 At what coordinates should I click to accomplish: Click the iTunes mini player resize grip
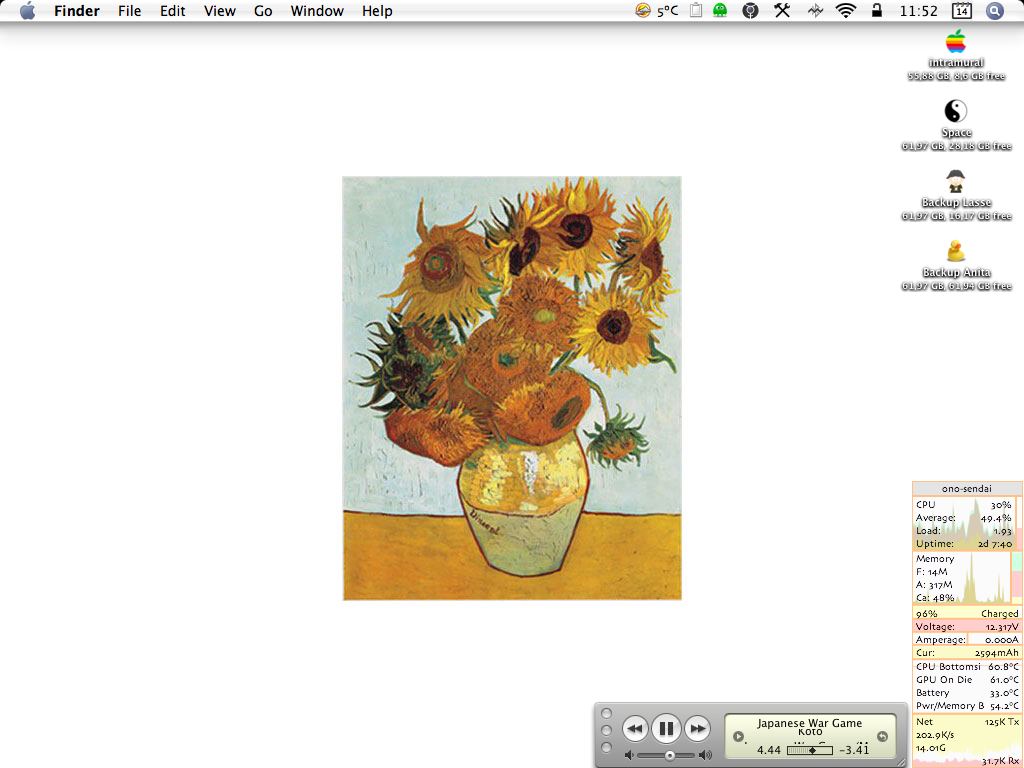pos(901,761)
